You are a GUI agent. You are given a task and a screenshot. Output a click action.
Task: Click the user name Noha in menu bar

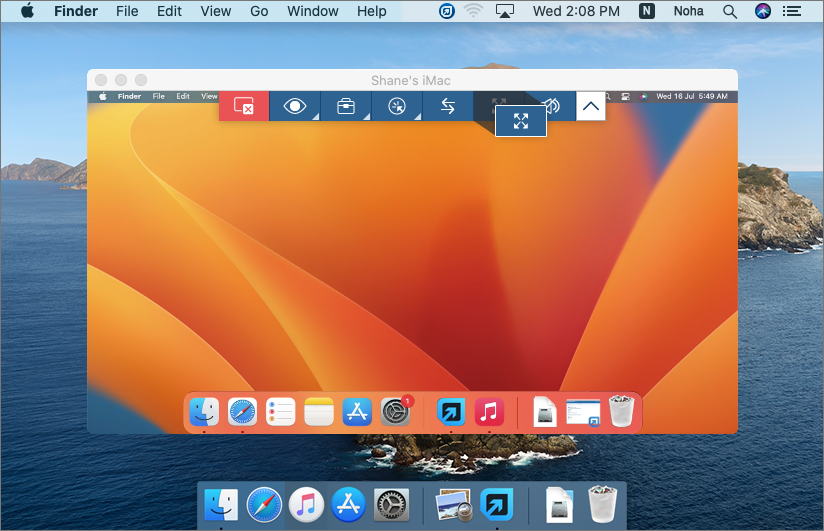tap(689, 11)
